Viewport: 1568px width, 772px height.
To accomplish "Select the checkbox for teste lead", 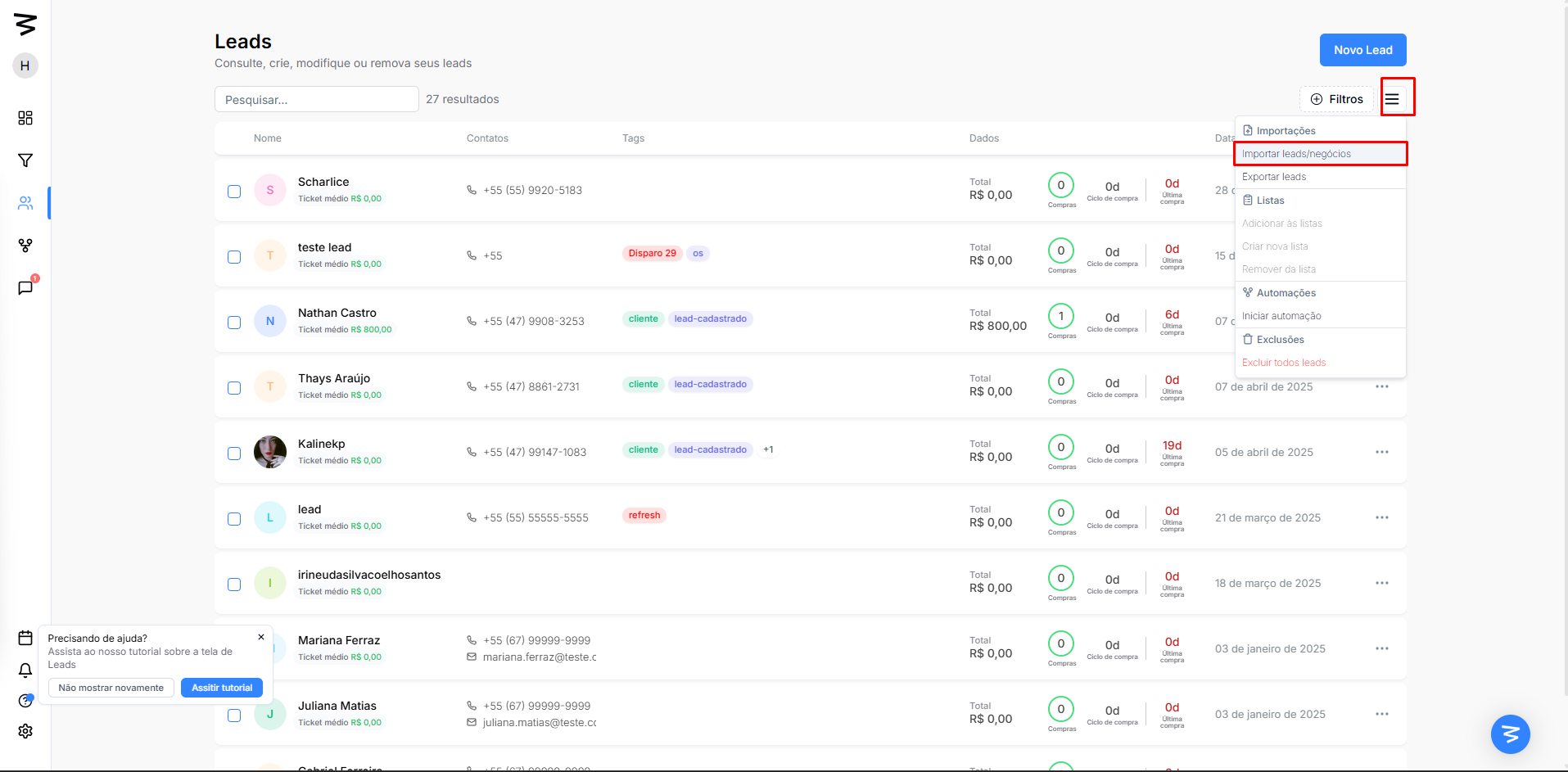I will click(x=234, y=257).
